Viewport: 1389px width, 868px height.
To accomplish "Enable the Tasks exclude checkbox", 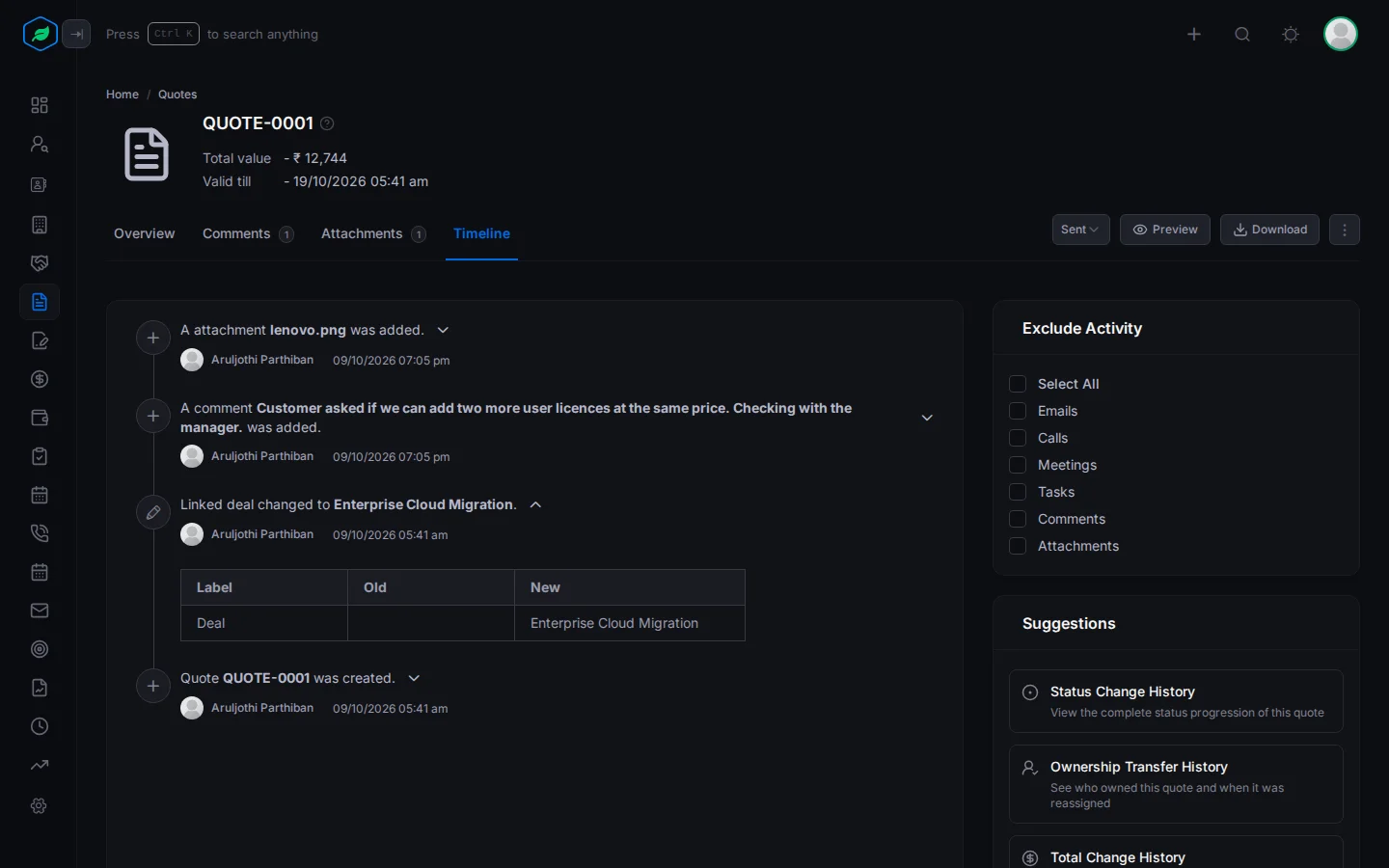I will pos(1017,492).
